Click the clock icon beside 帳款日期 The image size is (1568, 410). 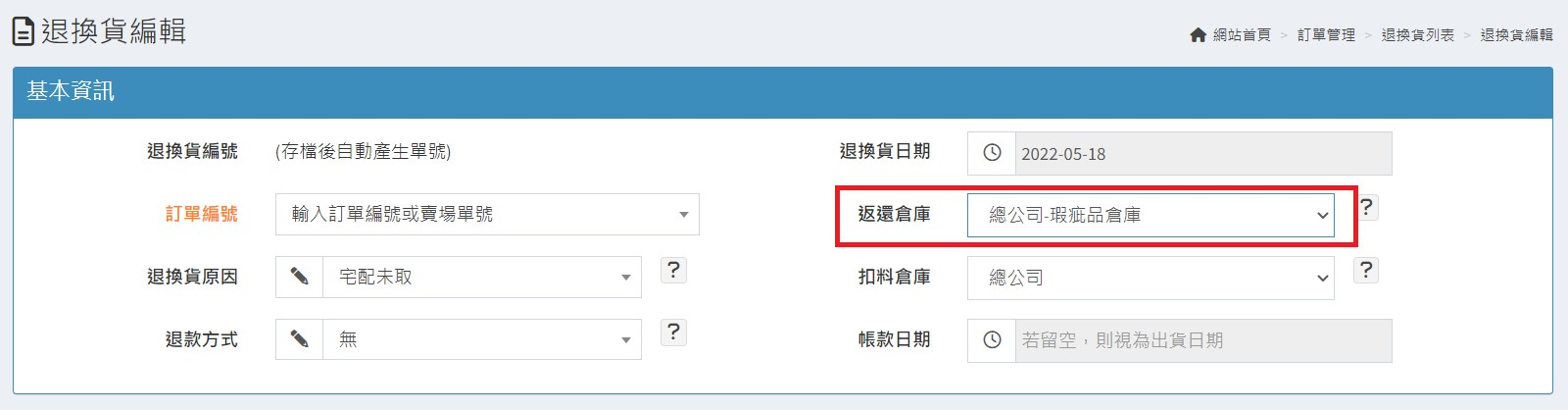point(992,340)
